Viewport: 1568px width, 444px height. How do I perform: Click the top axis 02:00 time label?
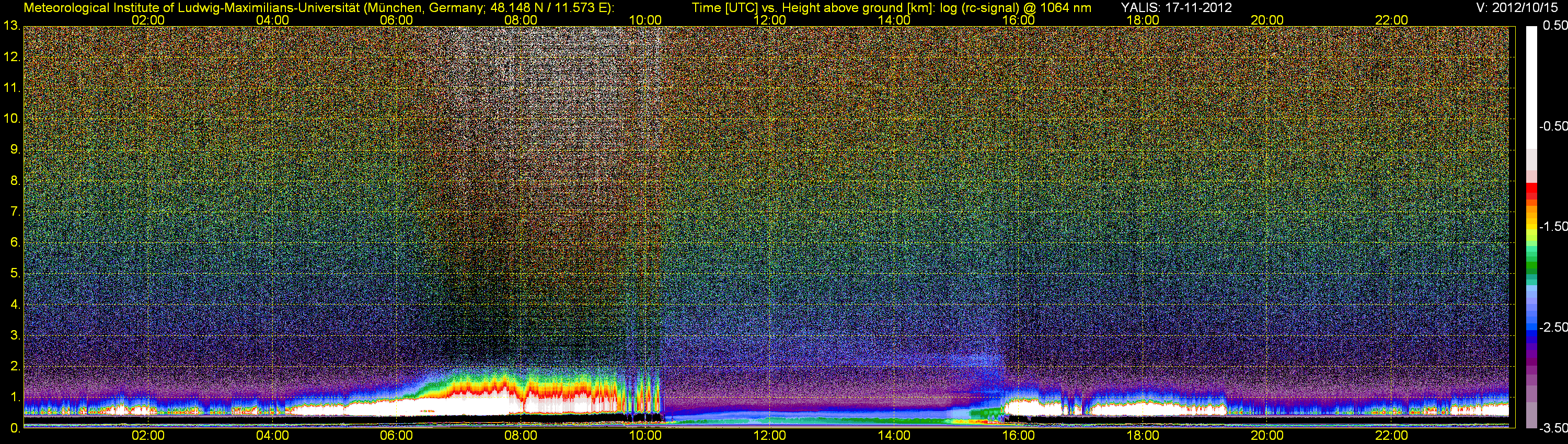148,20
